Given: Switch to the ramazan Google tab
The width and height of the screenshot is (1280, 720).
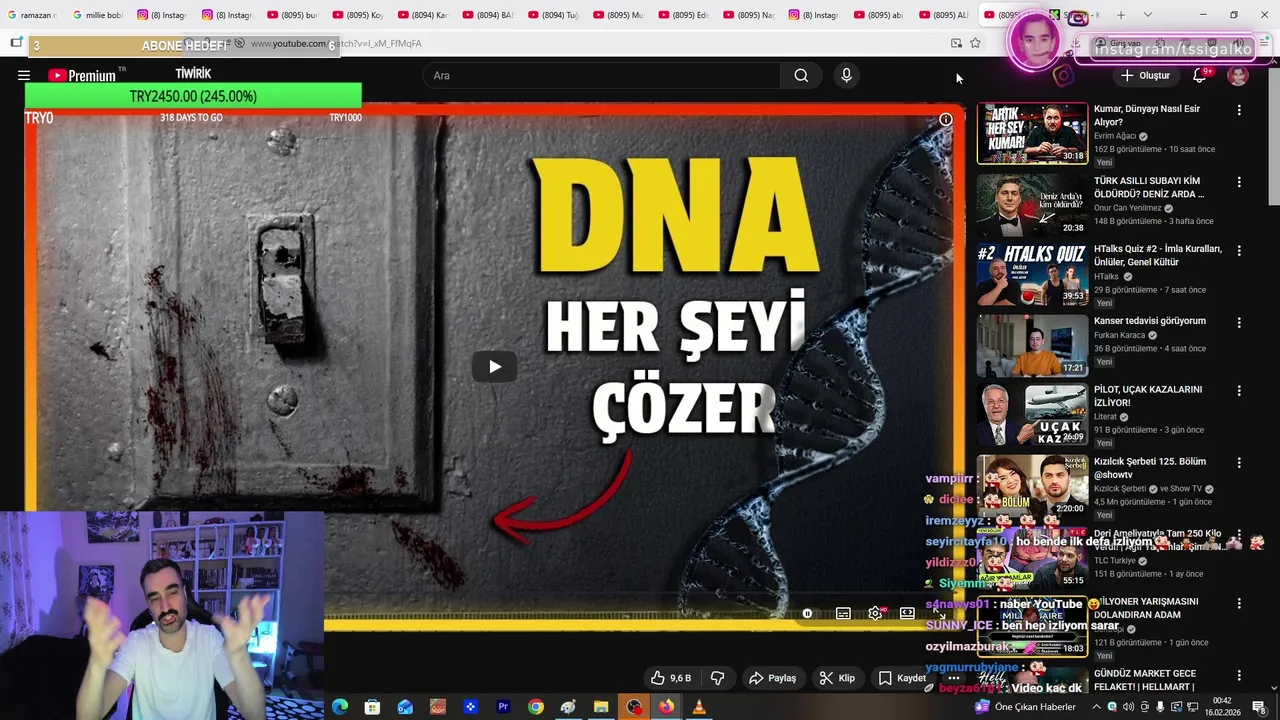Looking at the screenshot, I should (x=33, y=15).
